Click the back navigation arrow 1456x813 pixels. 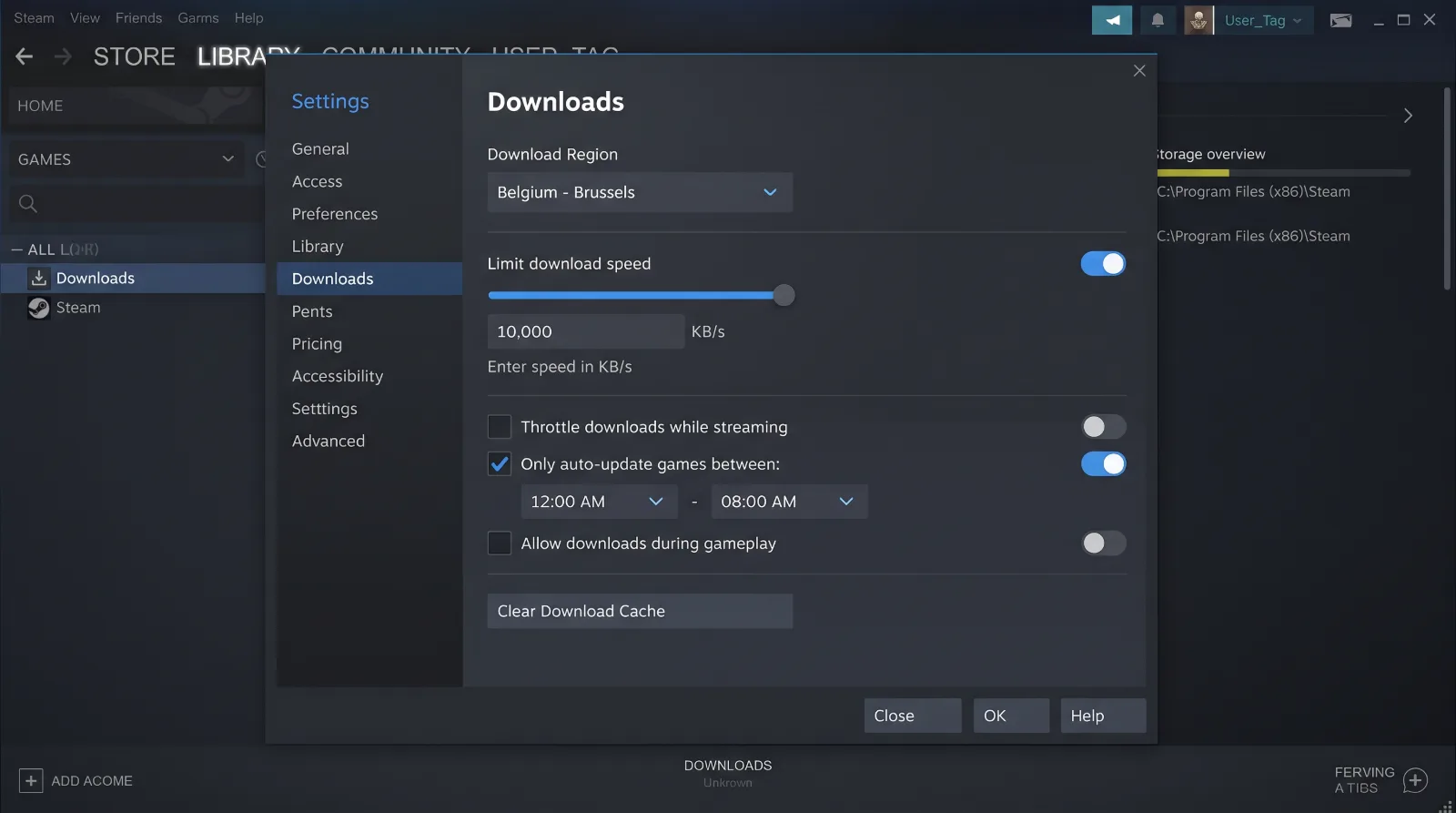coord(25,56)
